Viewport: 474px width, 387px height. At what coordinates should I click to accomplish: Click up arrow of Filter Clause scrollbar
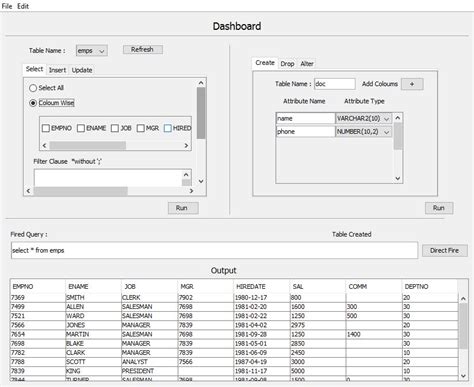coord(186,175)
